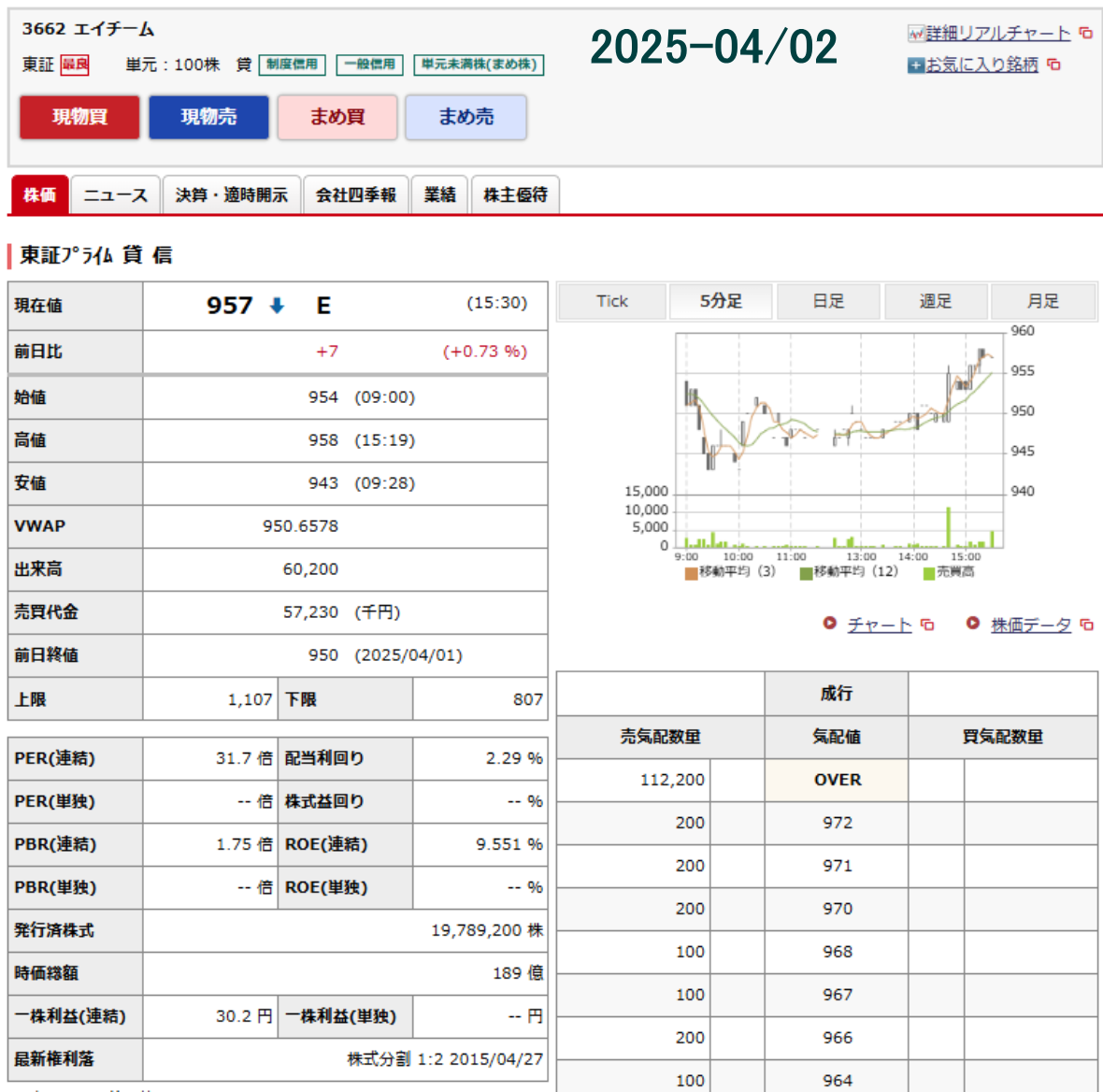Click the stock name 3662 エイチーム
The width and height of the screenshot is (1103, 1092).
[88, 29]
